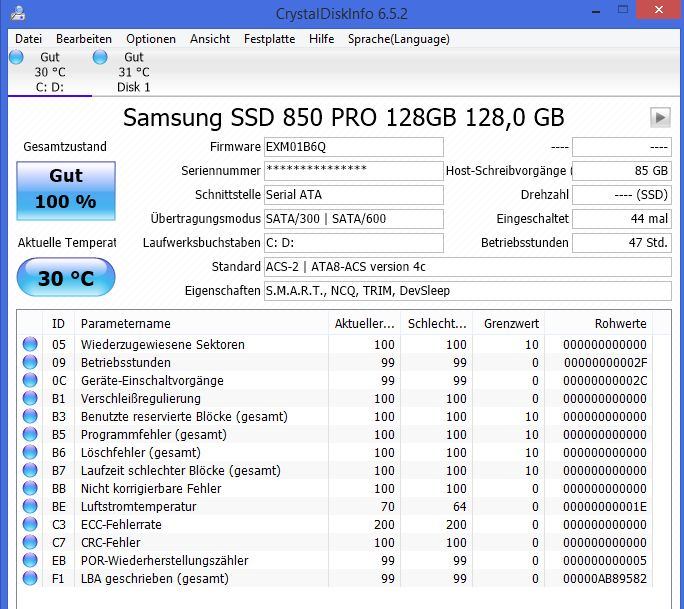Click status orb of Programmfehler row
684x609 pixels.
[30, 434]
